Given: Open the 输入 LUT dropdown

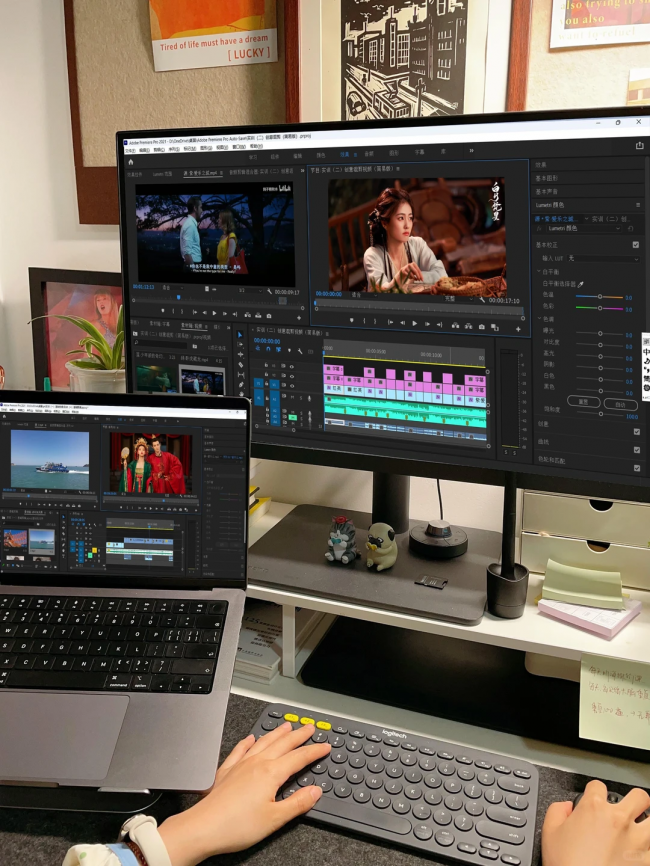Looking at the screenshot, I should click(603, 258).
